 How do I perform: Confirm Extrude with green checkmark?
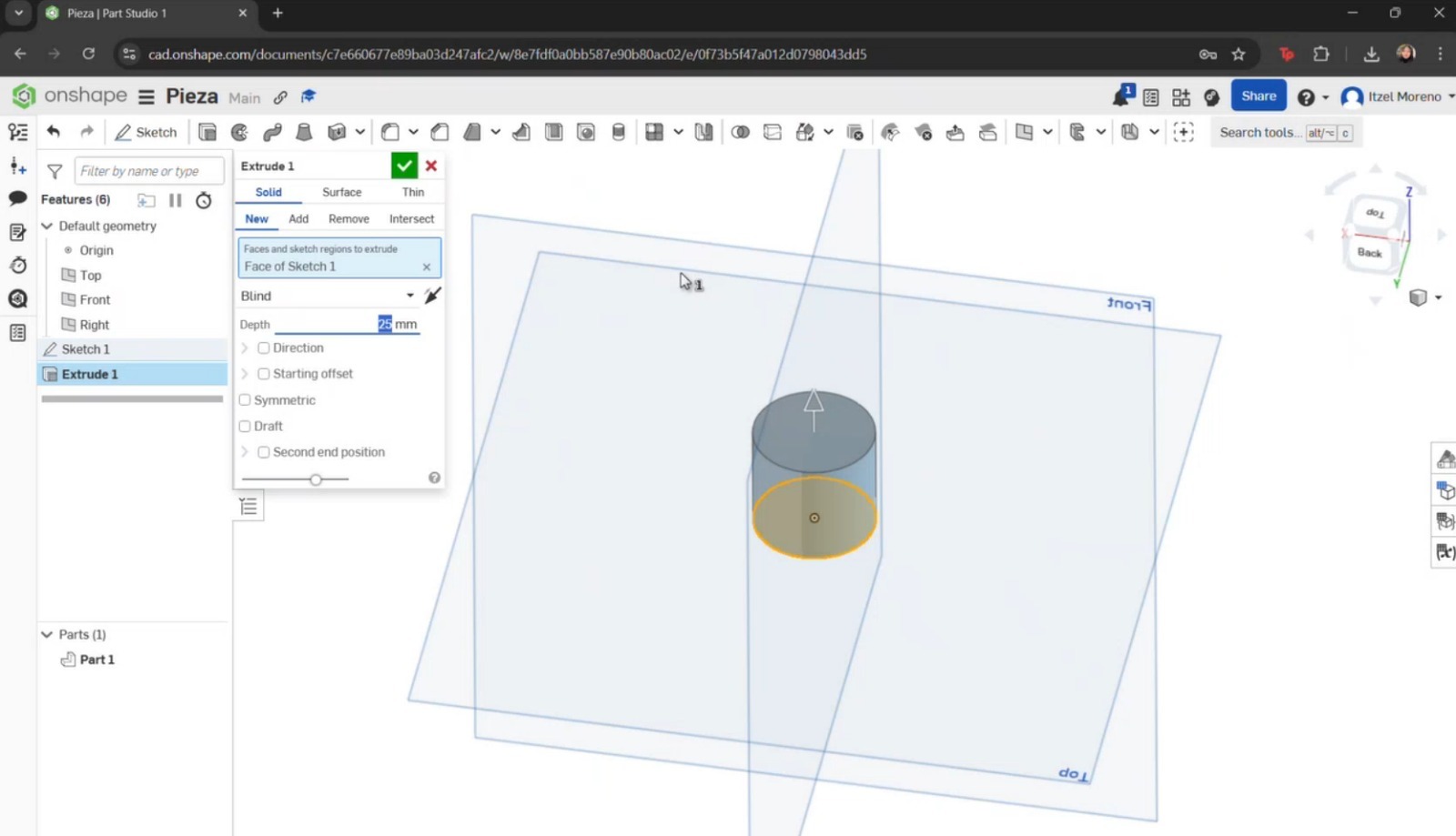coord(404,166)
